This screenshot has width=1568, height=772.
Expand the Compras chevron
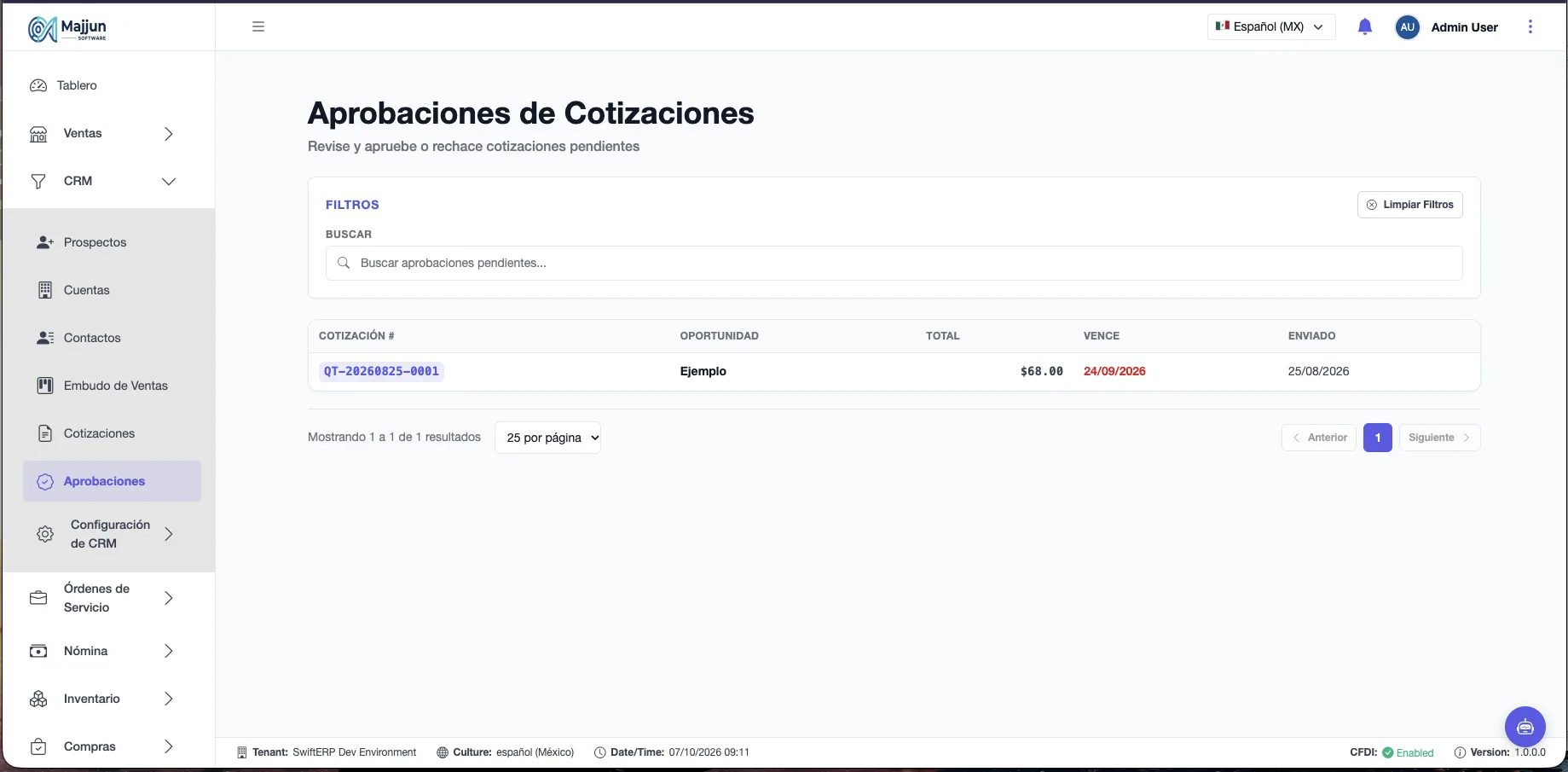(x=169, y=746)
